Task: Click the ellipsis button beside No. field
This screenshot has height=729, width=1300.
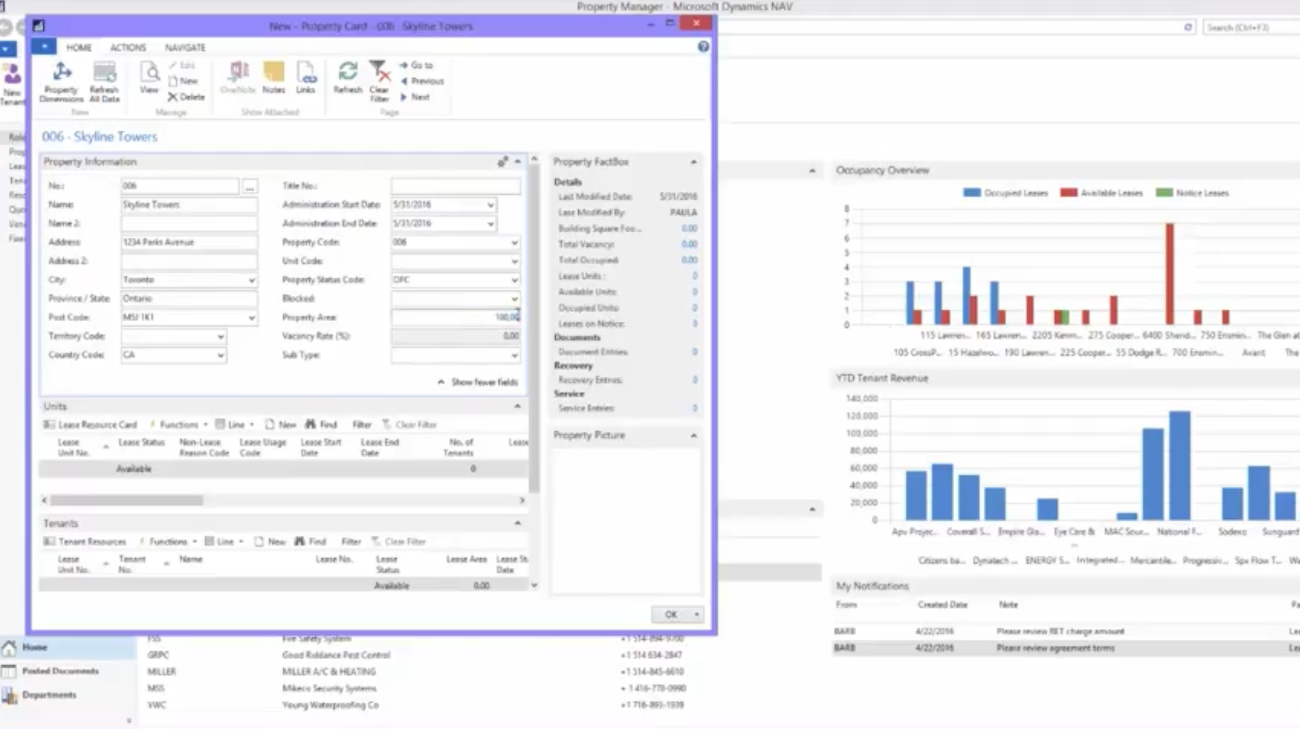Action: tap(250, 186)
